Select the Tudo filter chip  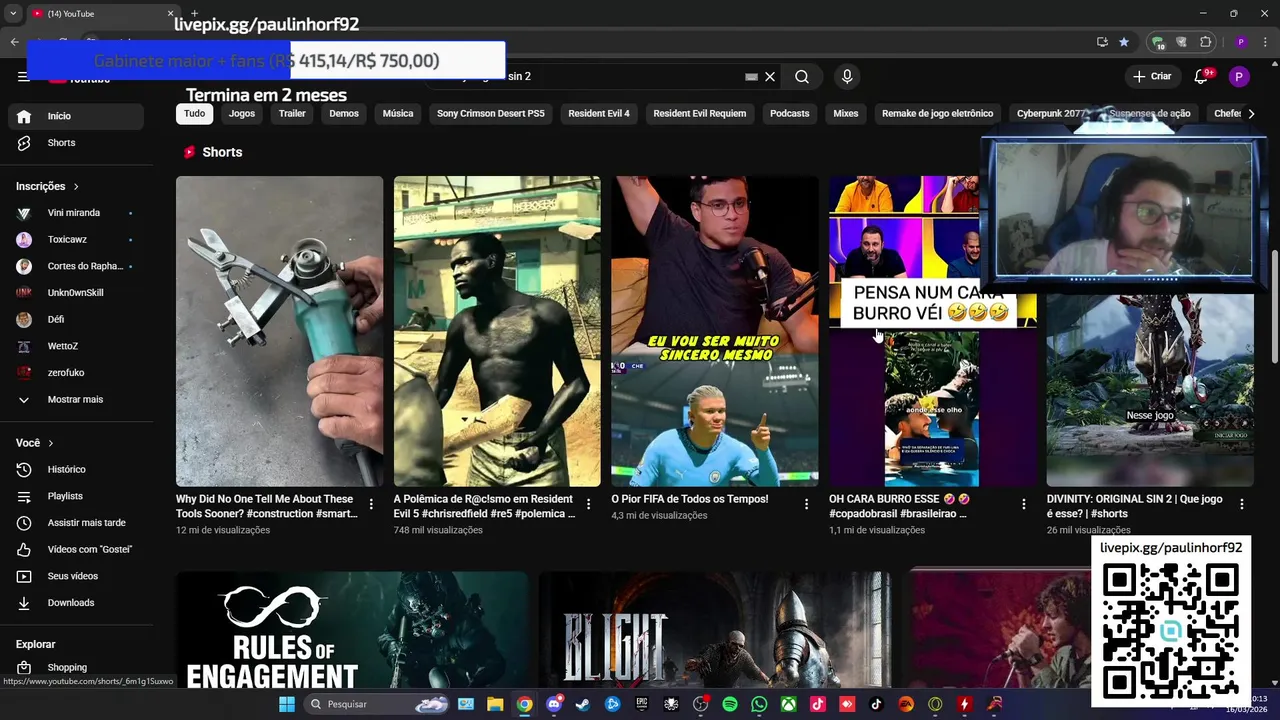point(194,114)
